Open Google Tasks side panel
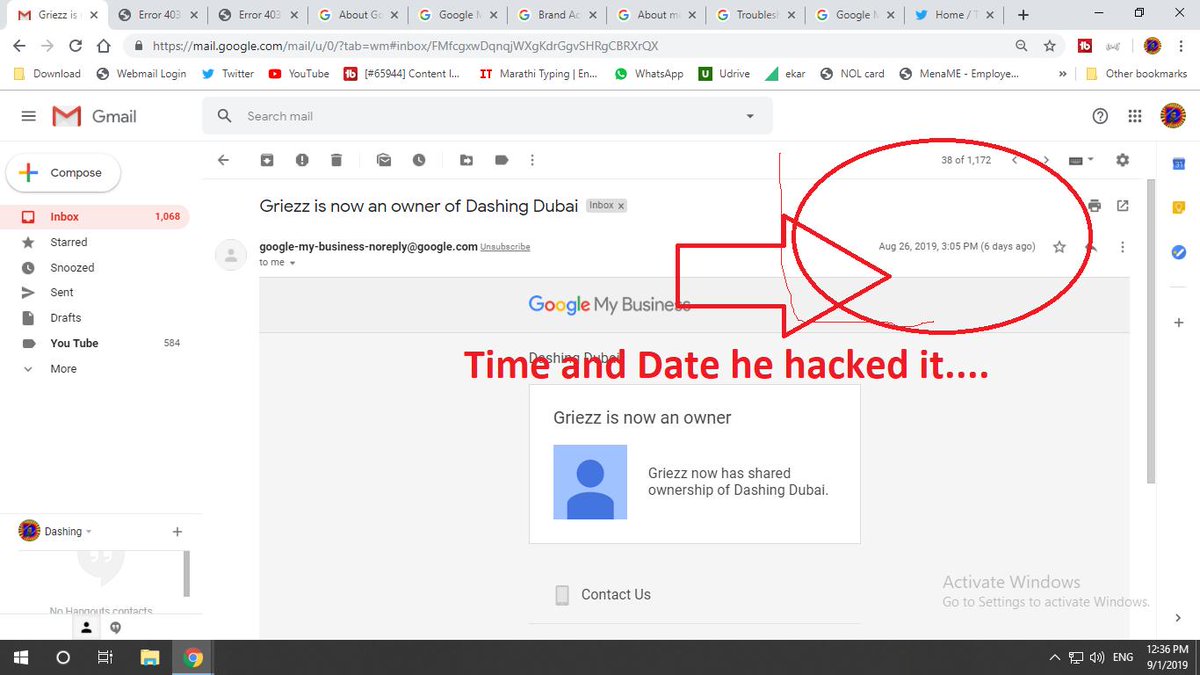1200x675 pixels. [1178, 252]
